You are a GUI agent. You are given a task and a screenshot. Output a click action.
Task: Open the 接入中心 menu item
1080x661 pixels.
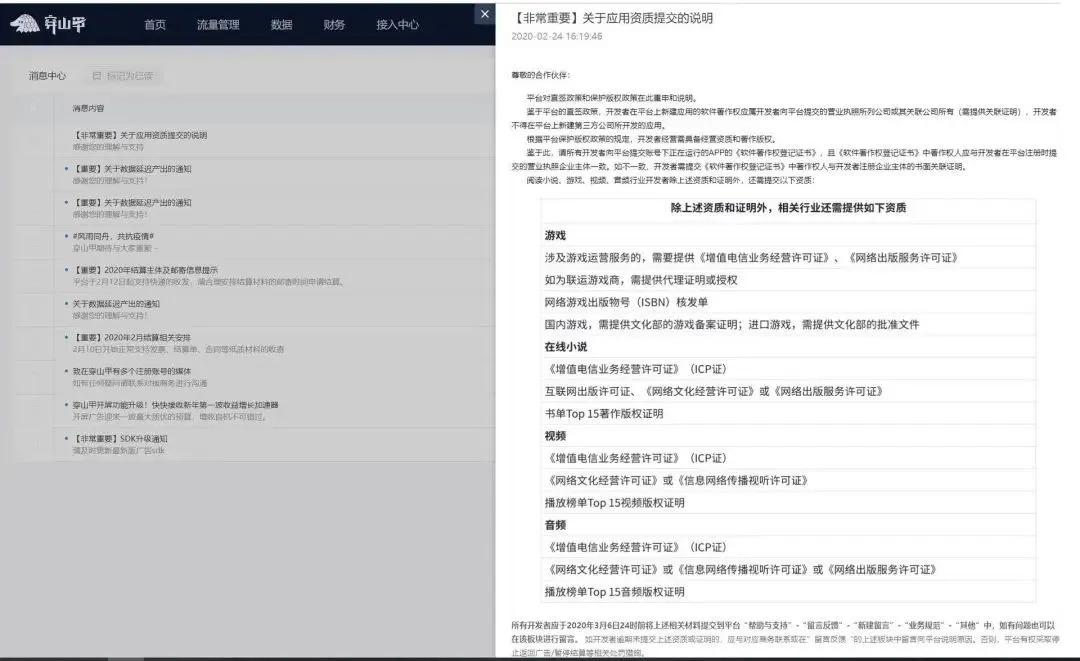pyautogui.click(x=401, y=23)
